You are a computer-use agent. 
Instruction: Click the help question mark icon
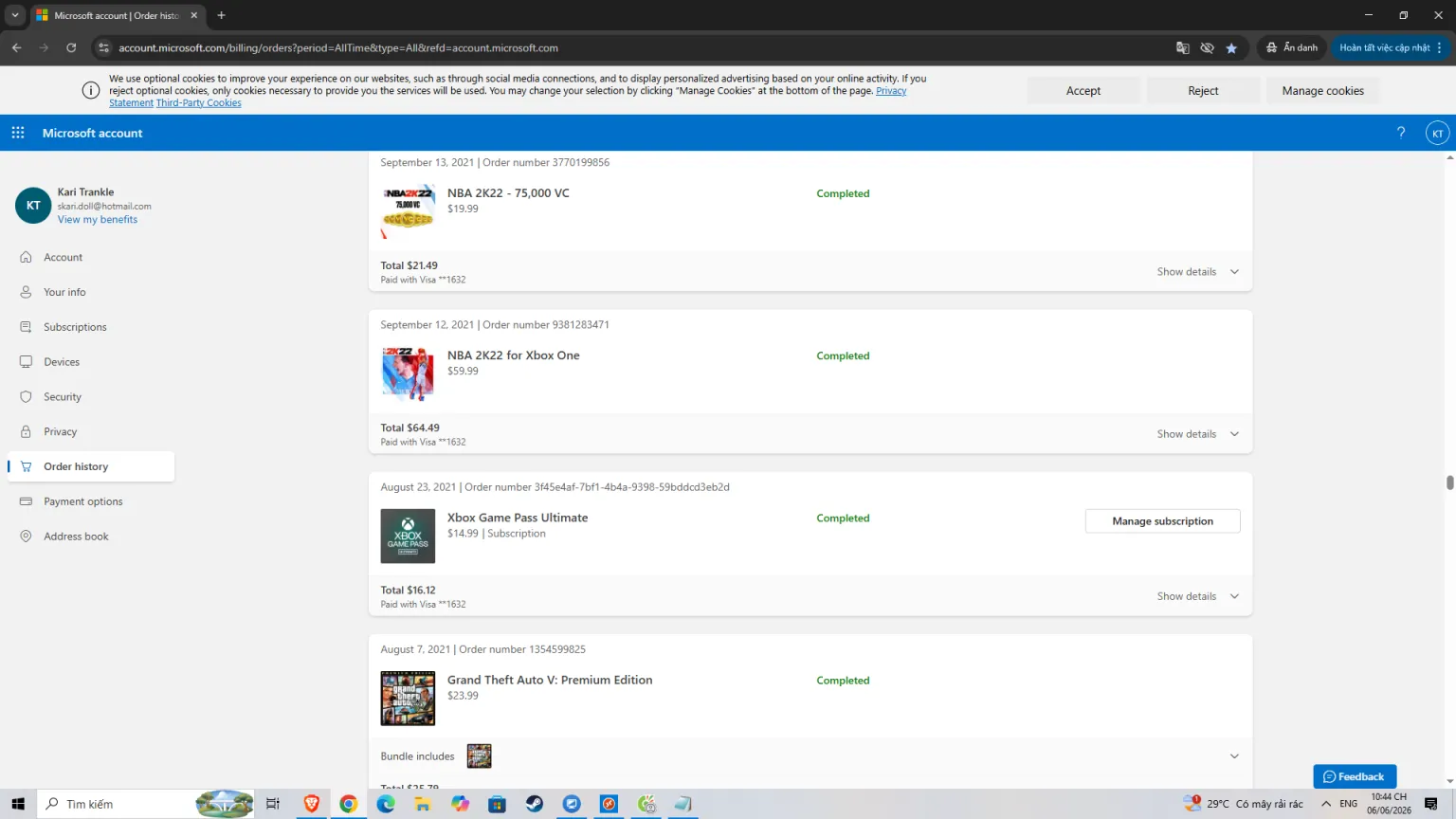point(1401,133)
